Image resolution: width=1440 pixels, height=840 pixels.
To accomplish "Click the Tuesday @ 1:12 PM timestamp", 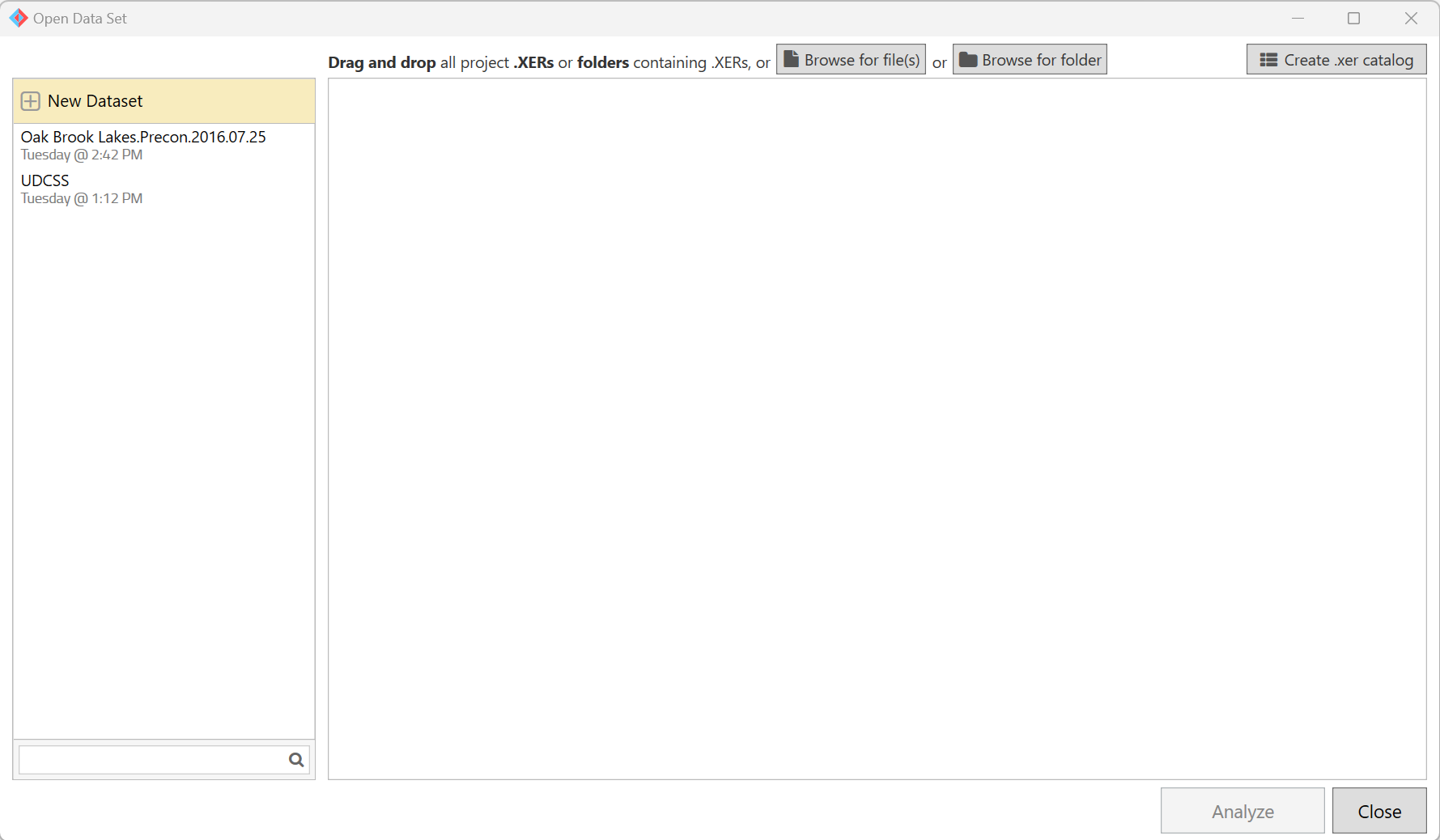I will 82,199.
